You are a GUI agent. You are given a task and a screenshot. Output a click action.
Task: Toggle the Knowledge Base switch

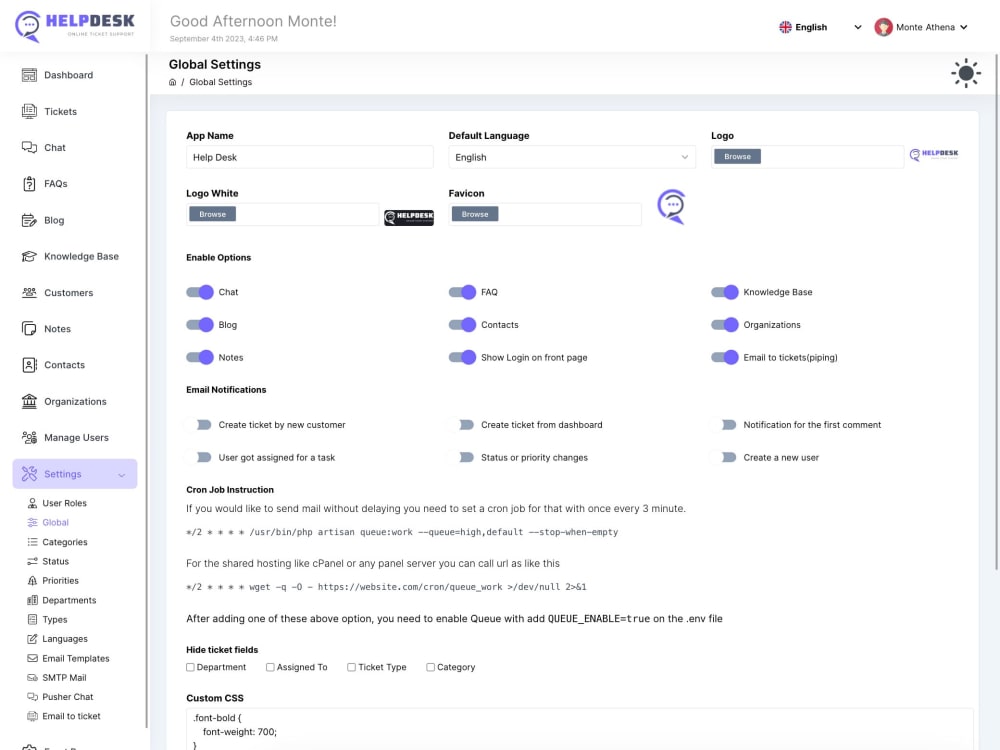(x=724, y=292)
